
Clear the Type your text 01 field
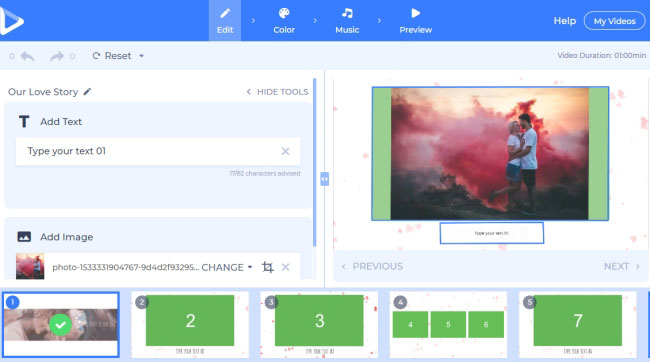285,151
